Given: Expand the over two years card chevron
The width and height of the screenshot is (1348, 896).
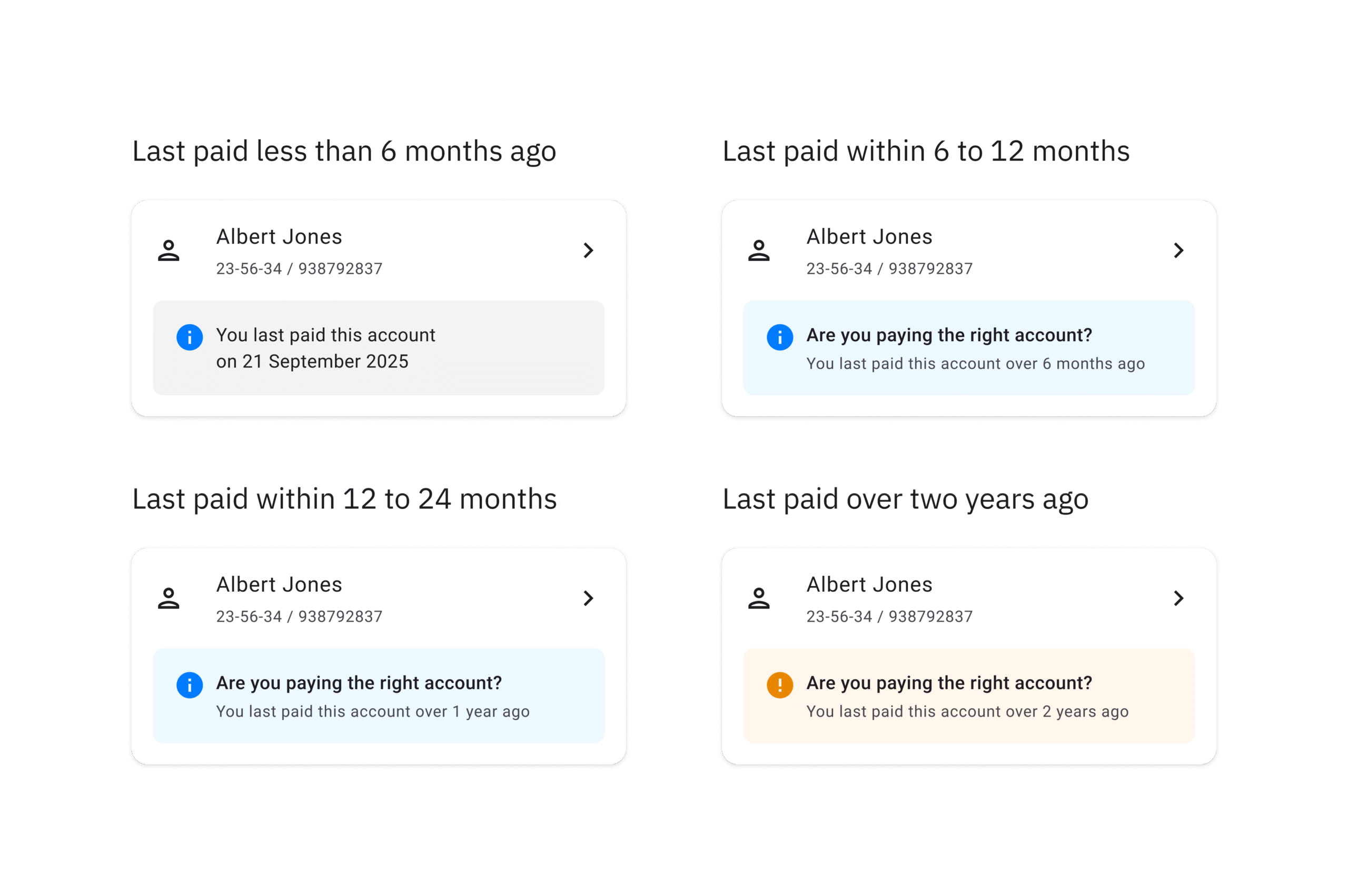Looking at the screenshot, I should click(x=1179, y=598).
